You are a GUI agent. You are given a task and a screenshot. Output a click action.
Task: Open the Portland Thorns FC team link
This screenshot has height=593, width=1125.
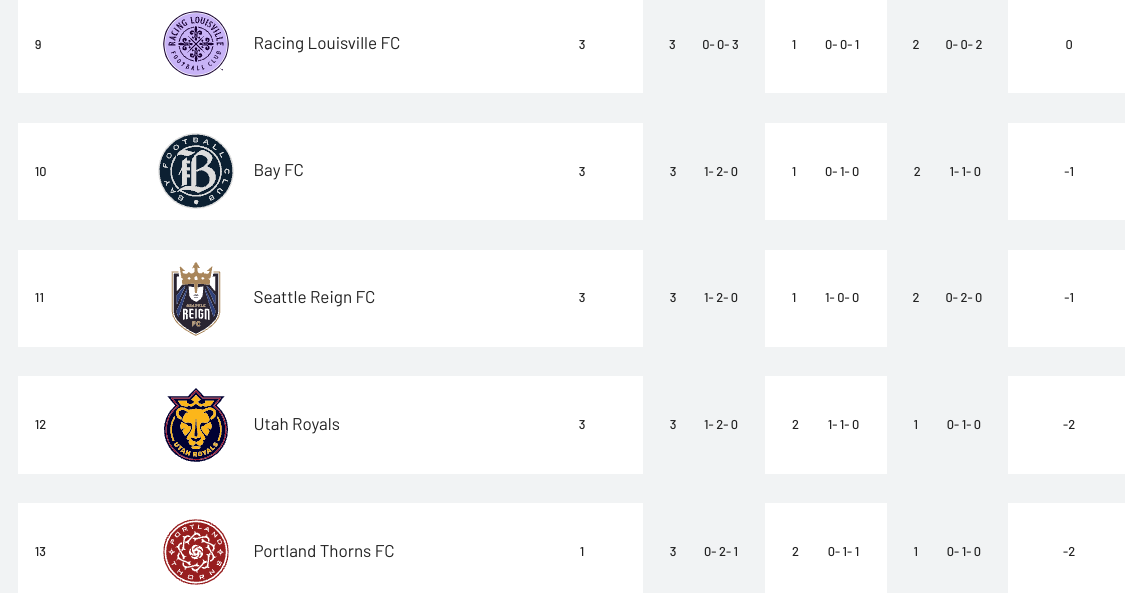pos(324,551)
